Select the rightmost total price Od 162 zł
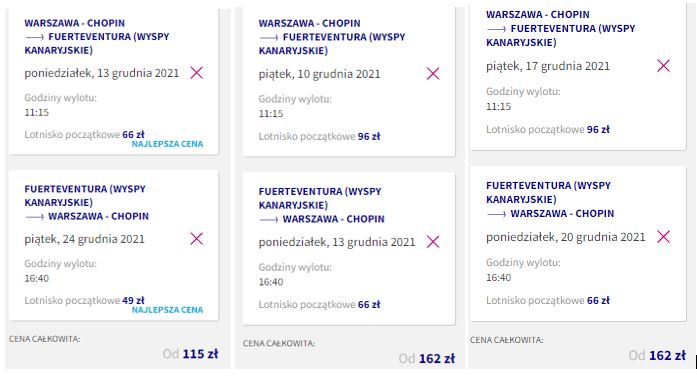This screenshot has width=697, height=381. 657,355
